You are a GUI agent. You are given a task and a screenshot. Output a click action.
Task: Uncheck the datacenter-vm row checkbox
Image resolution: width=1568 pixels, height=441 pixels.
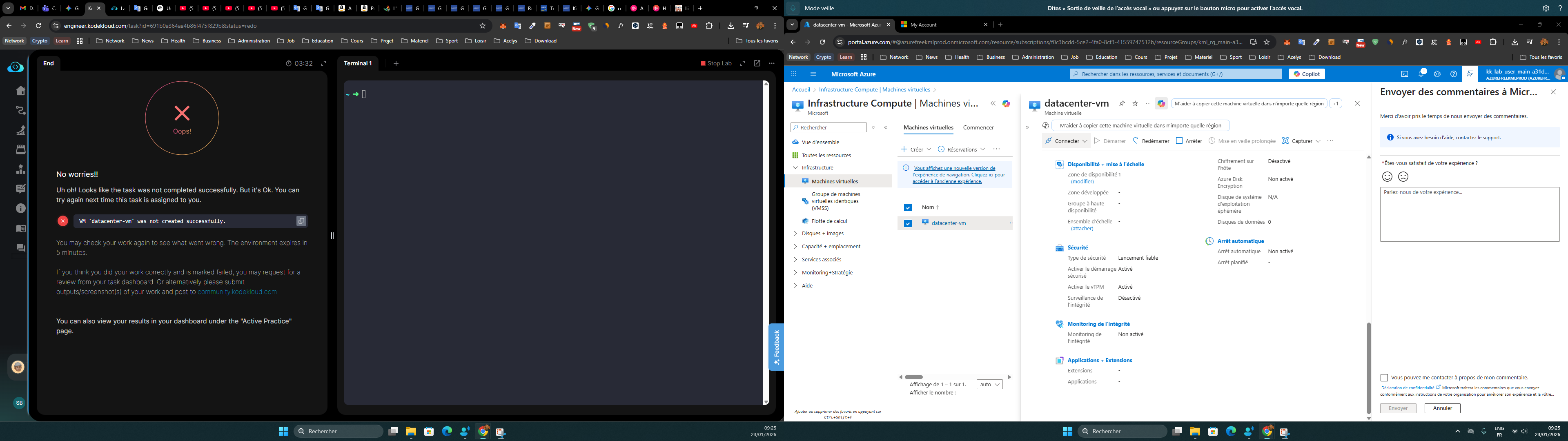point(908,223)
